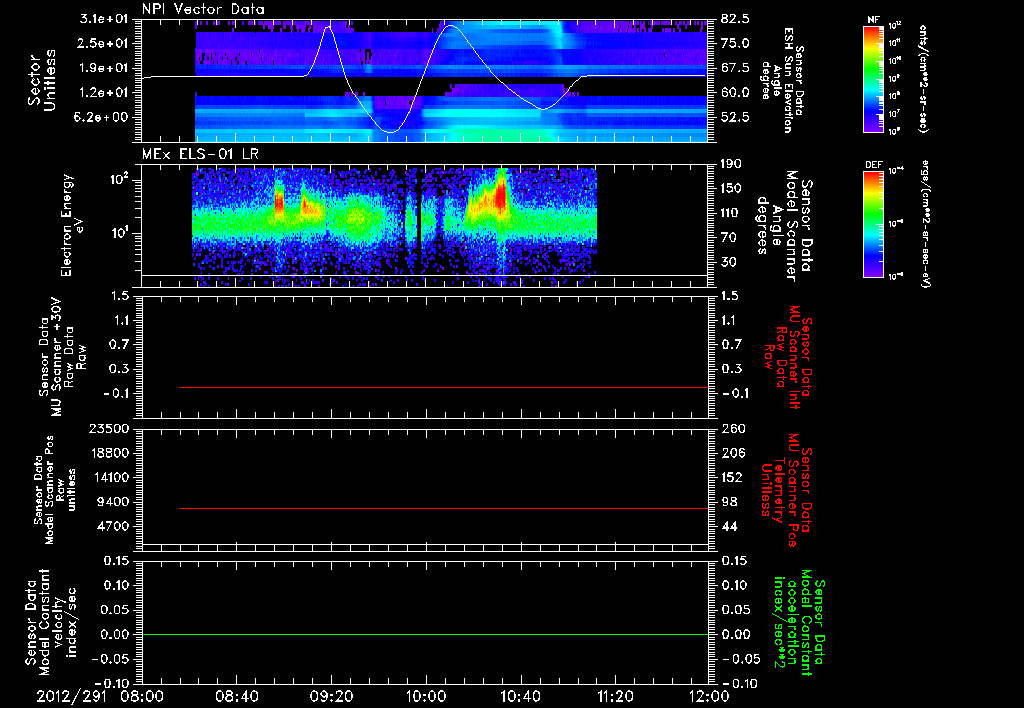Click the '2012/291 08:00' time label
Viewport: 1024px width, 708px height.
100,696
